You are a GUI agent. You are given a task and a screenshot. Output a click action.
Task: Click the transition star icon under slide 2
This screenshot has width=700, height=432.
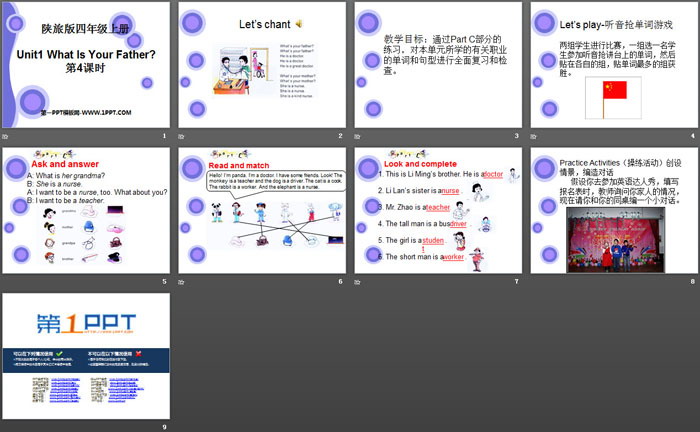[181, 136]
